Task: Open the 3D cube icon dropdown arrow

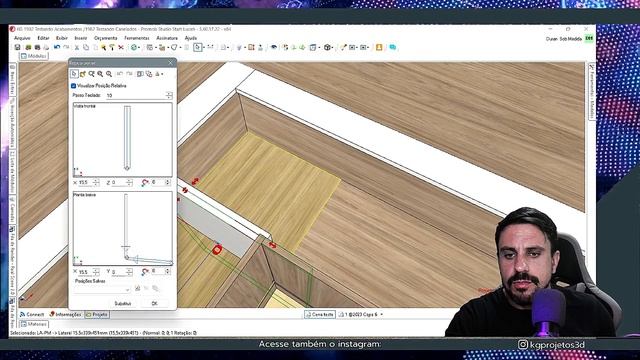Action: [333, 48]
